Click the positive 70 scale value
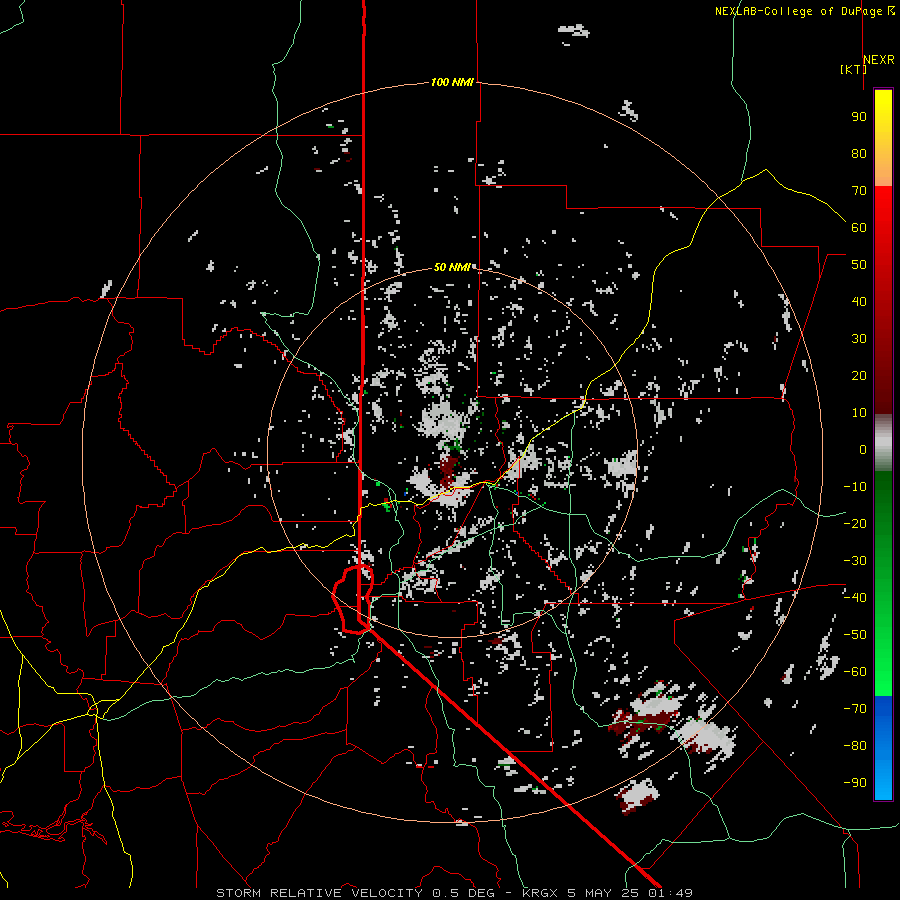This screenshot has width=900, height=900. (859, 191)
